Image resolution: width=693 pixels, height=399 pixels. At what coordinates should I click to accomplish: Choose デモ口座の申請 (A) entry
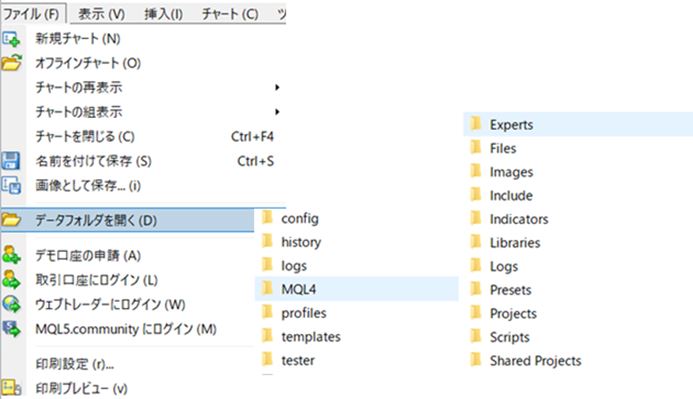coord(88,255)
